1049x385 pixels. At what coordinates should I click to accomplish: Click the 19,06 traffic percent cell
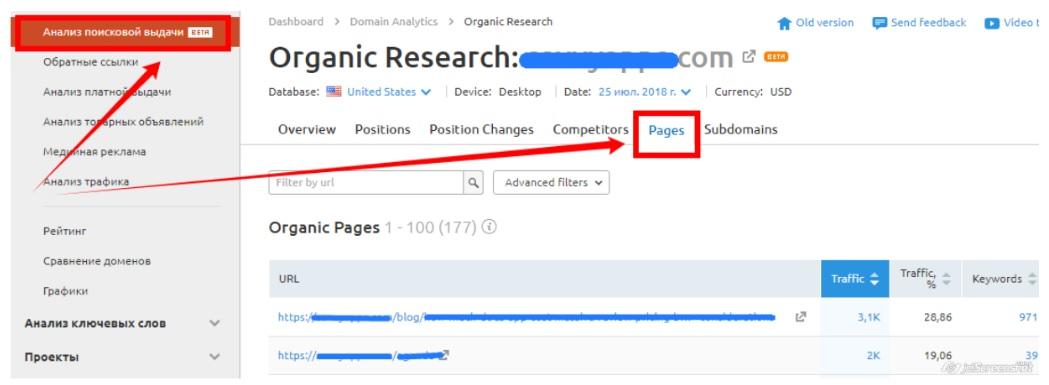click(938, 356)
